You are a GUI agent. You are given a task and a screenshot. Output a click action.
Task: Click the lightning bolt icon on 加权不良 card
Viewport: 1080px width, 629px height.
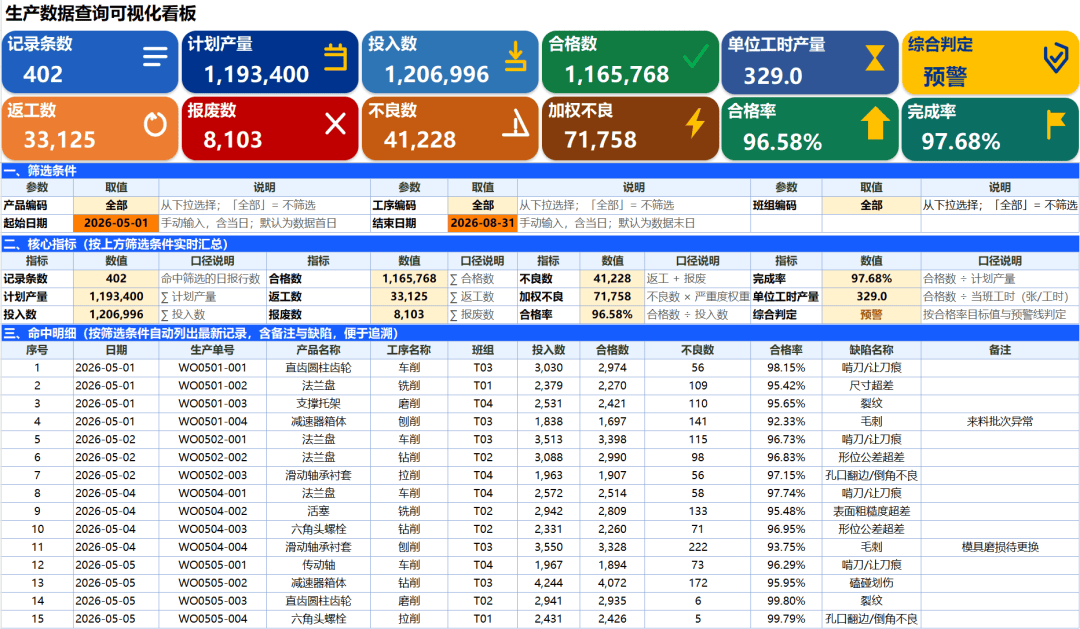(x=696, y=123)
